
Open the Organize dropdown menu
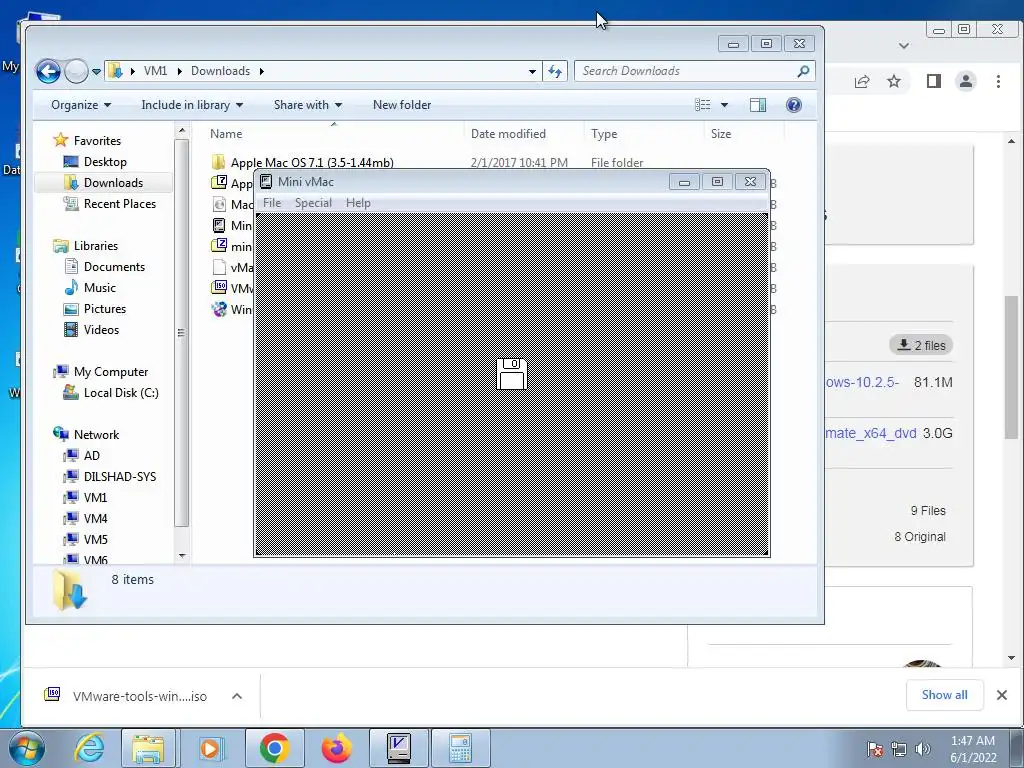coord(81,104)
